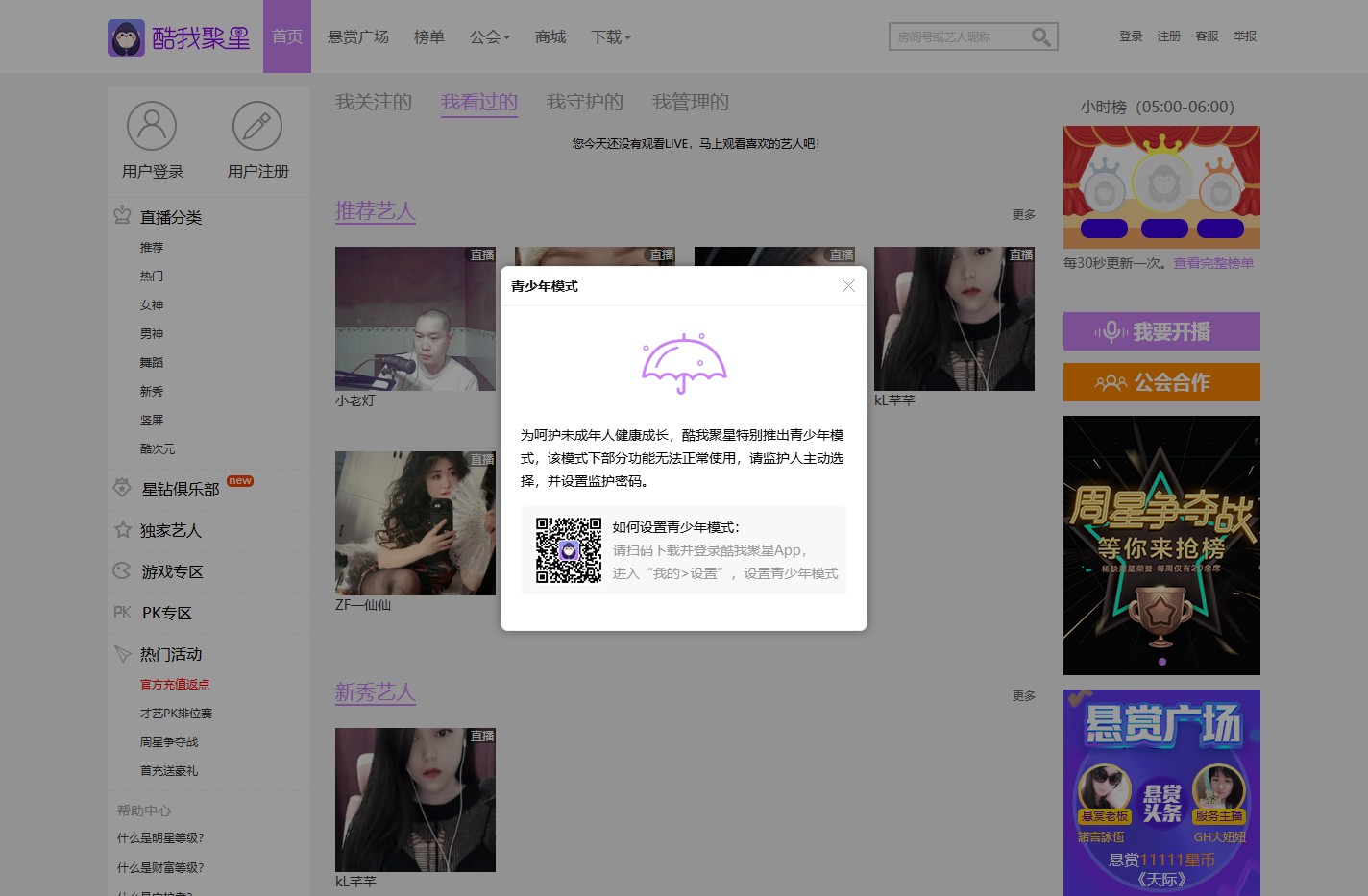Screen dimensions: 1368x896
Task: Click the umbrella icon in the dialog
Action: 684,363
